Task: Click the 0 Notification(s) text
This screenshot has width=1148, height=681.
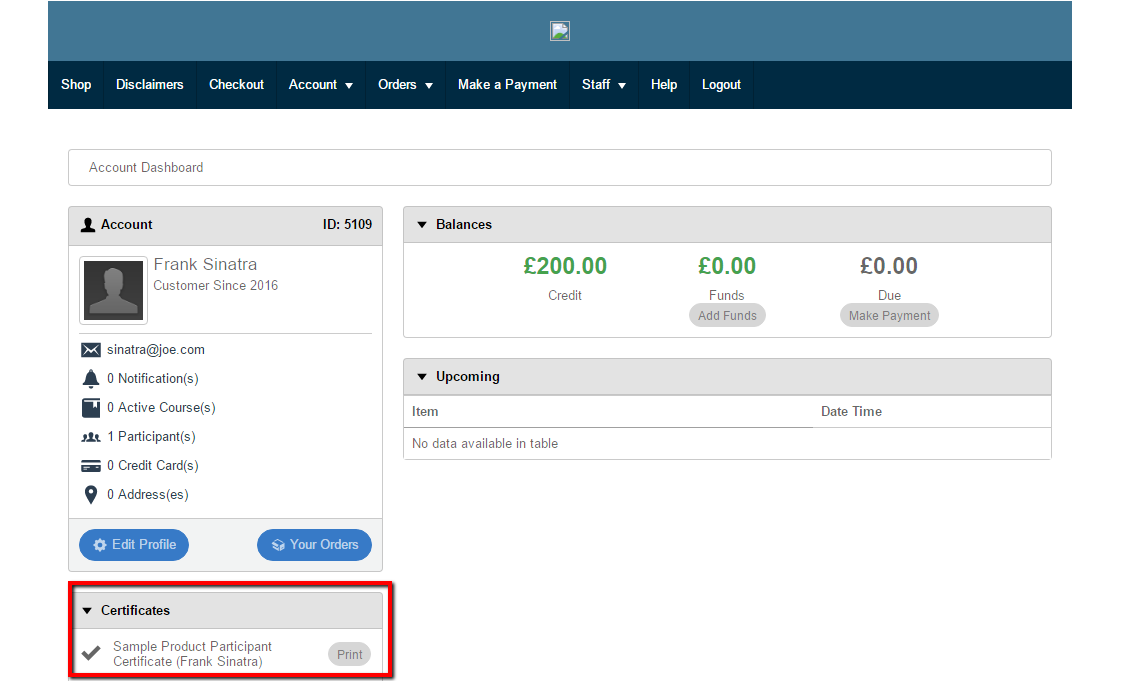Action: (153, 379)
